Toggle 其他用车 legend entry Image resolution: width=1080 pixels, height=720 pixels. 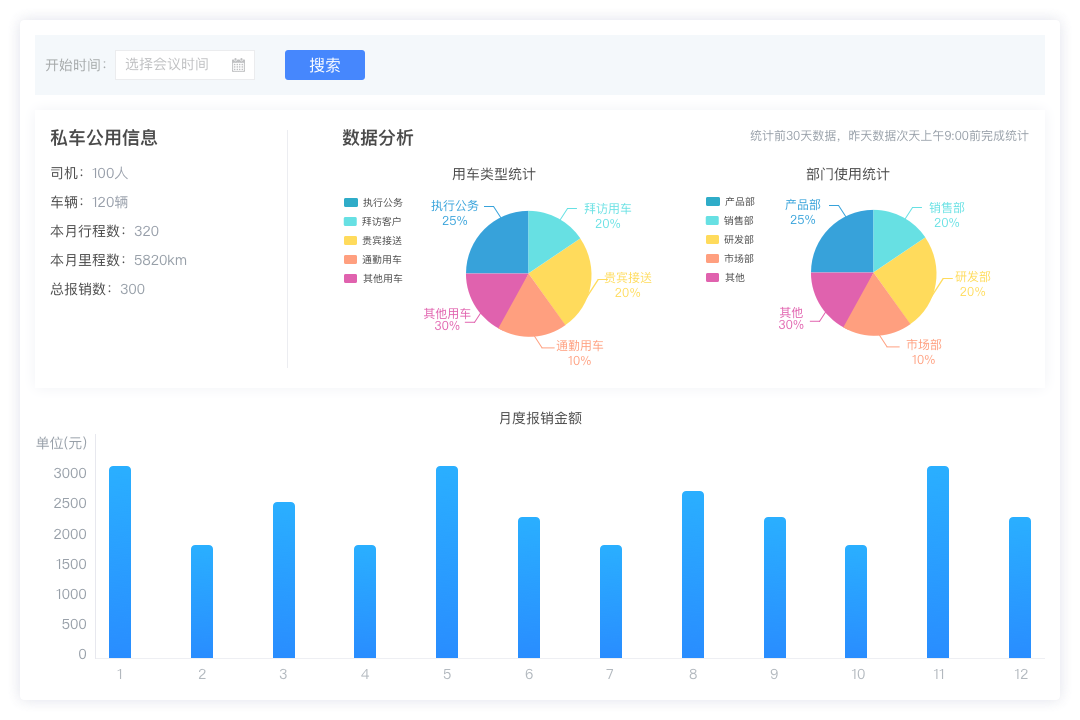[373, 279]
